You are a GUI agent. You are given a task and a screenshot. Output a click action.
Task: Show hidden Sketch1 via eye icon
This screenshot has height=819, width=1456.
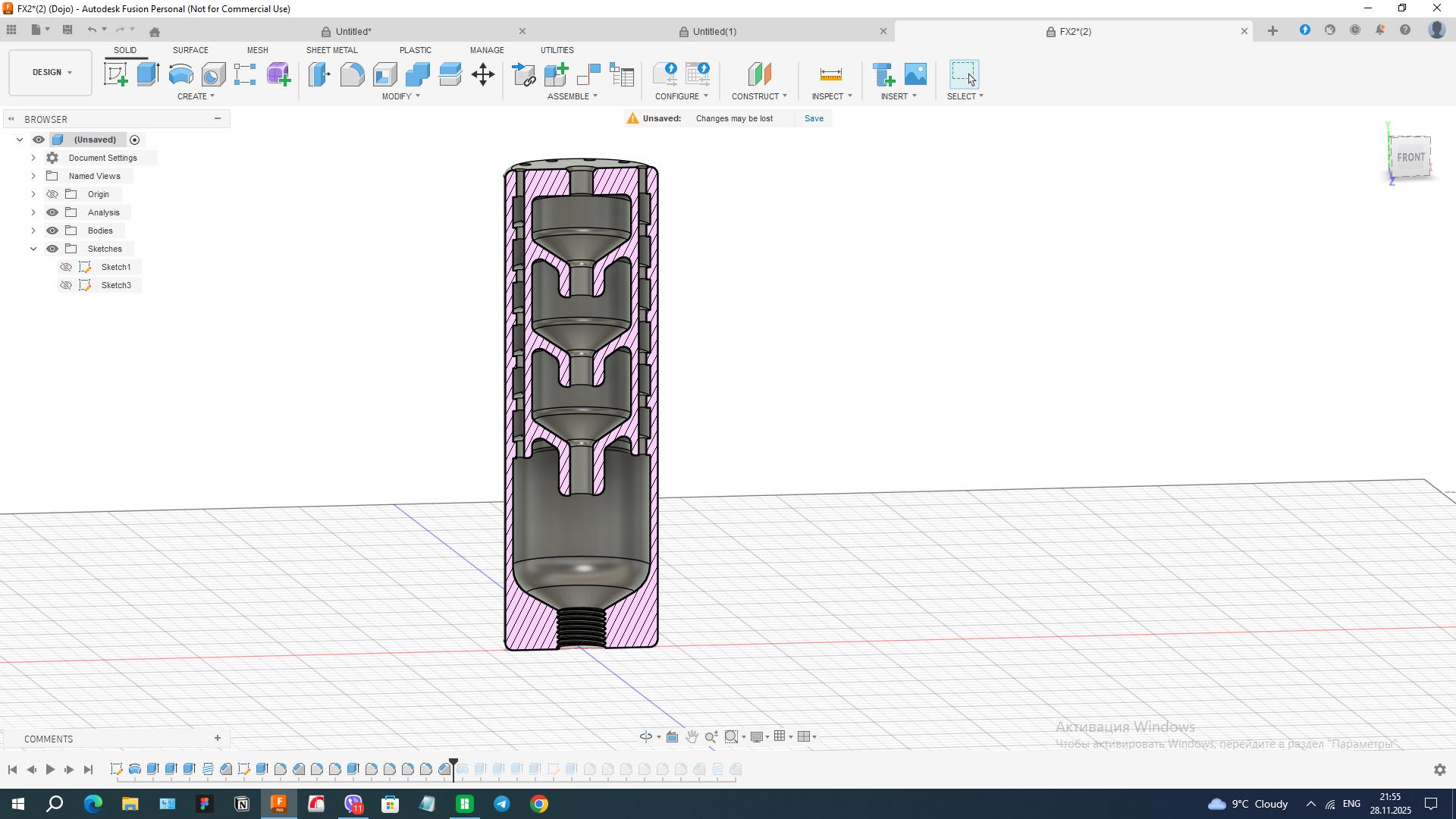(66, 267)
